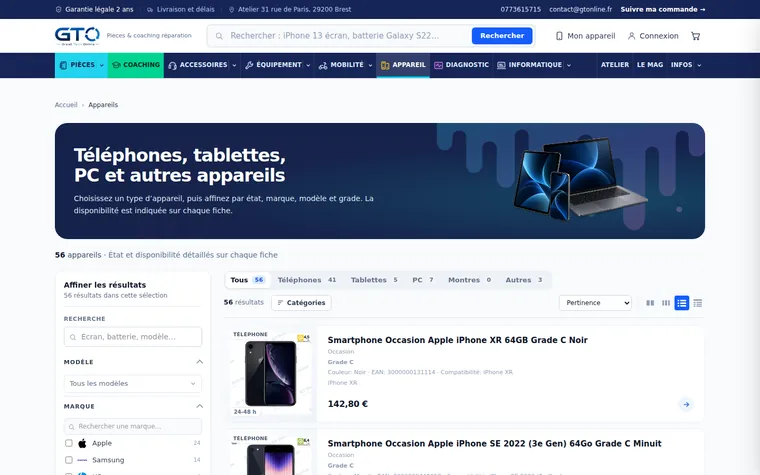The width and height of the screenshot is (760, 475).
Task: Tick the Samsung brand checkbox
Action: (69, 460)
